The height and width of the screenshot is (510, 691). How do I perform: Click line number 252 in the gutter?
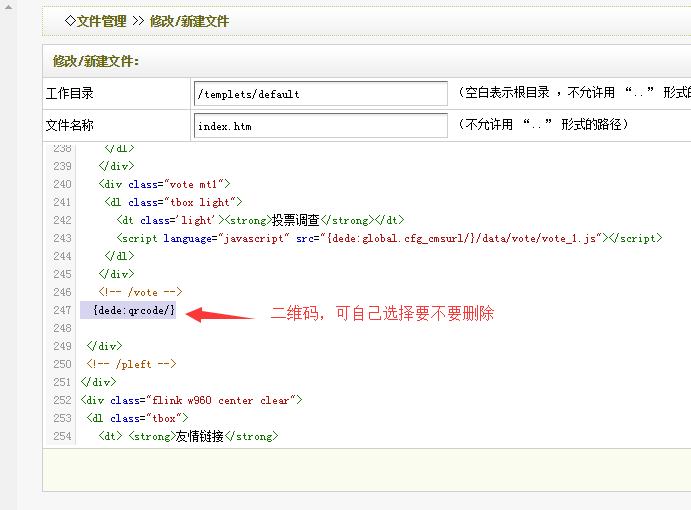[62, 400]
